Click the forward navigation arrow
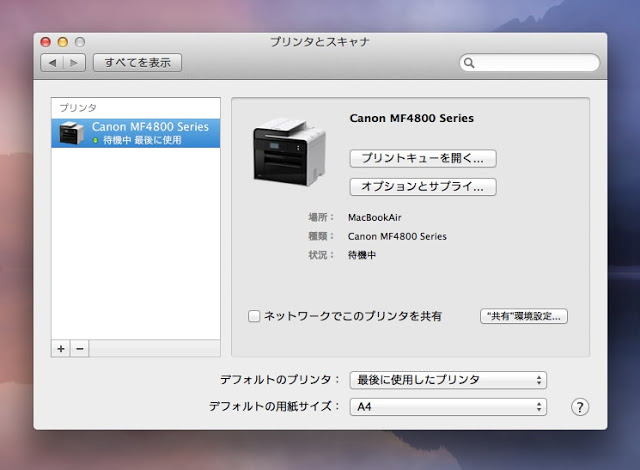 74,63
